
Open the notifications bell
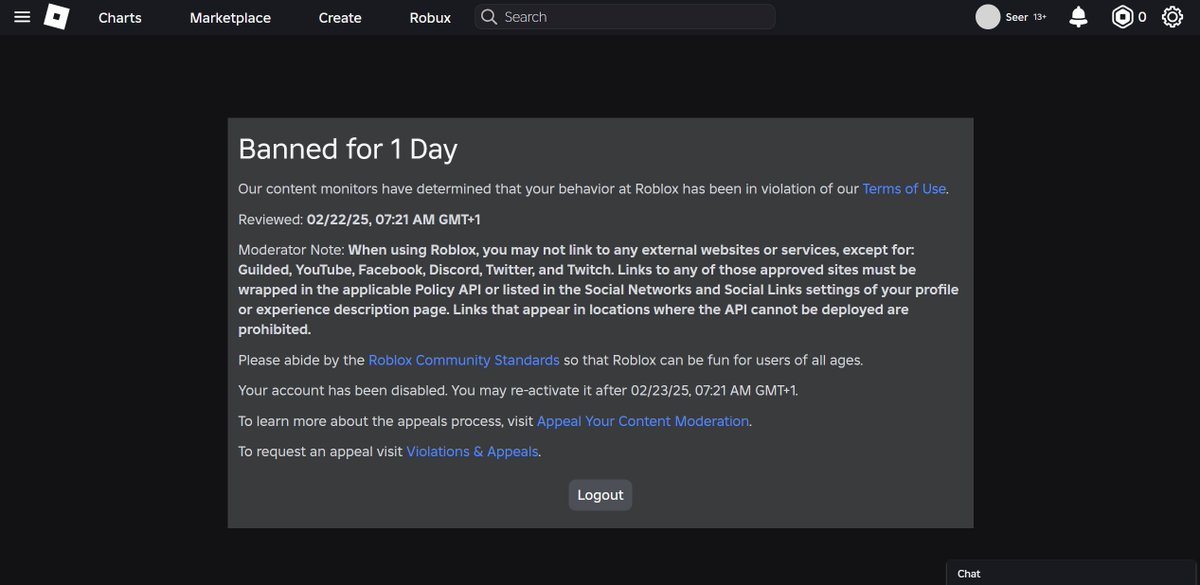(1078, 17)
